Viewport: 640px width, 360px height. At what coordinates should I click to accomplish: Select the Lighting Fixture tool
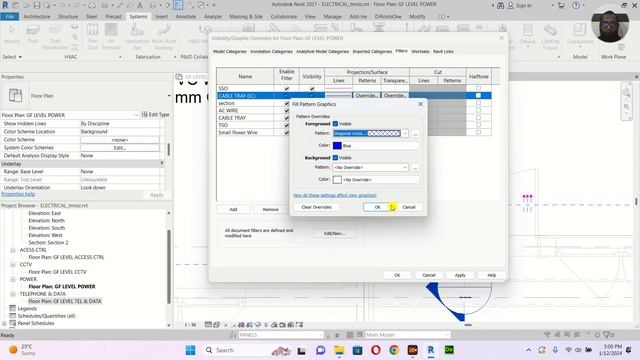pyautogui.click(x=550, y=36)
